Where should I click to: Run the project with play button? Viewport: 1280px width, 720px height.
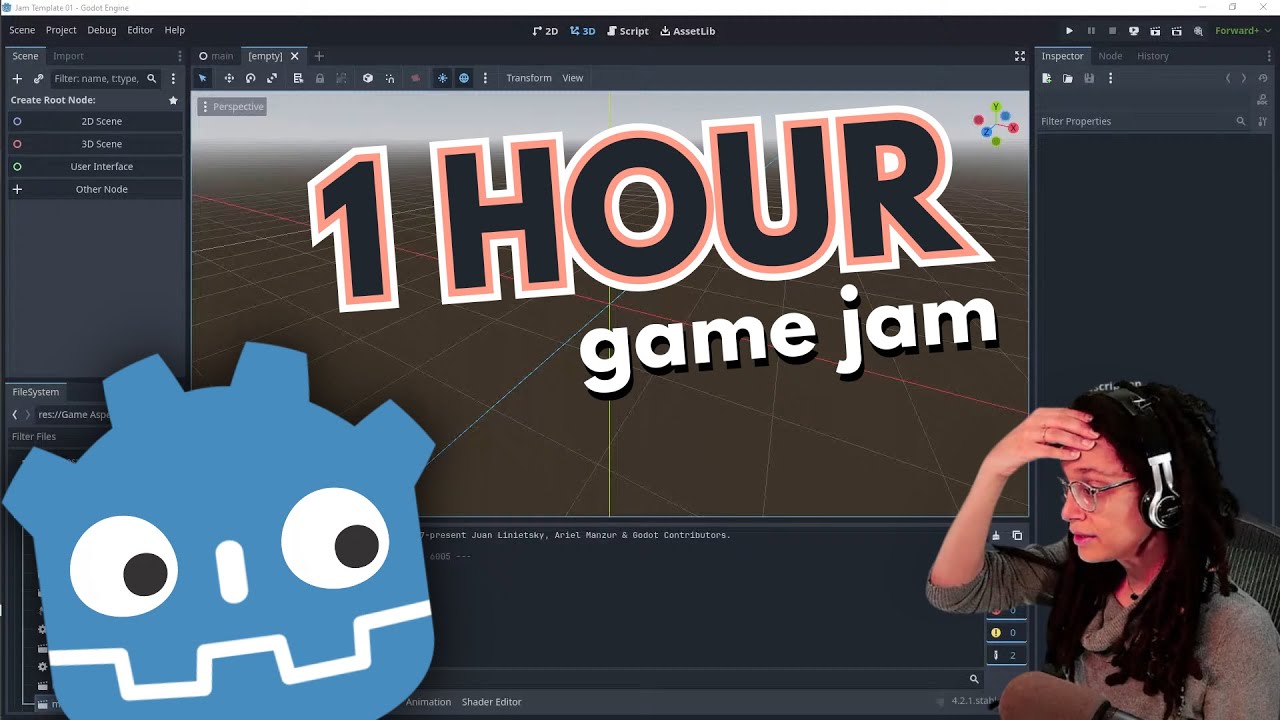click(1069, 31)
